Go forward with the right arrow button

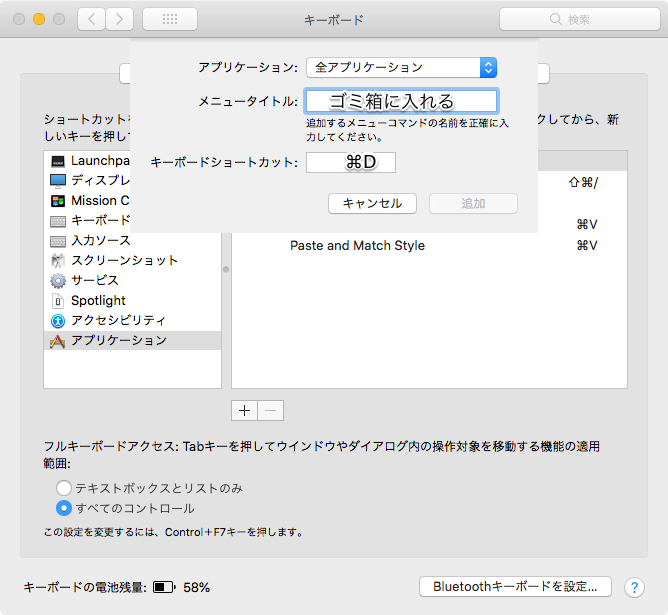[x=119, y=19]
